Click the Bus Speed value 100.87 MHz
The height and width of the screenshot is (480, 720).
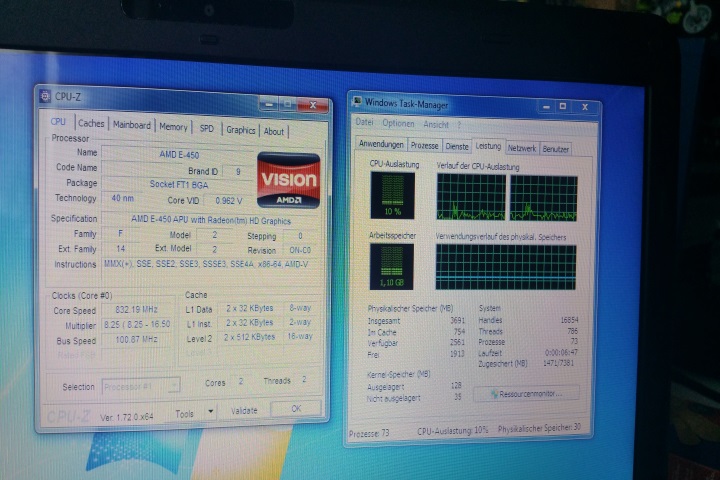(136, 339)
